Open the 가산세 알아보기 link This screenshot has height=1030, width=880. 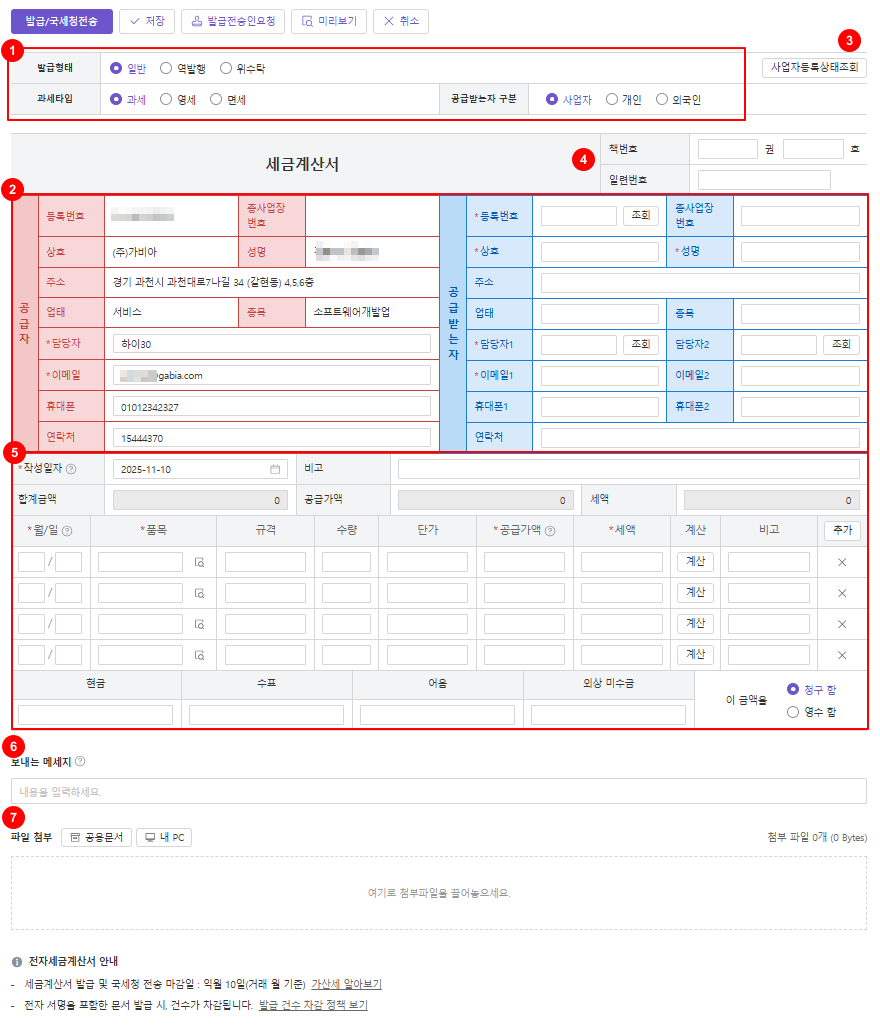[346, 984]
